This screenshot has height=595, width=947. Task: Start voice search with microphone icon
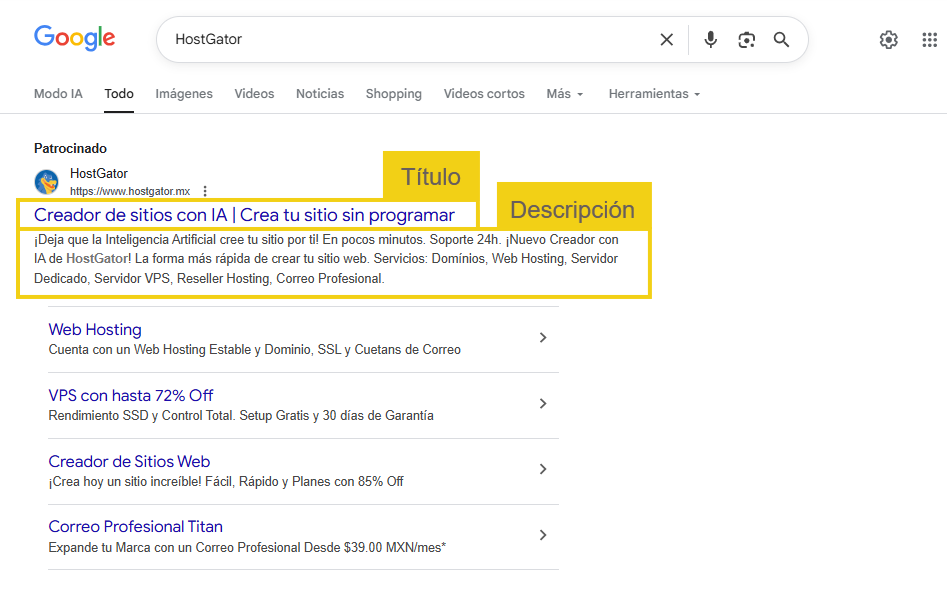pyautogui.click(x=710, y=40)
